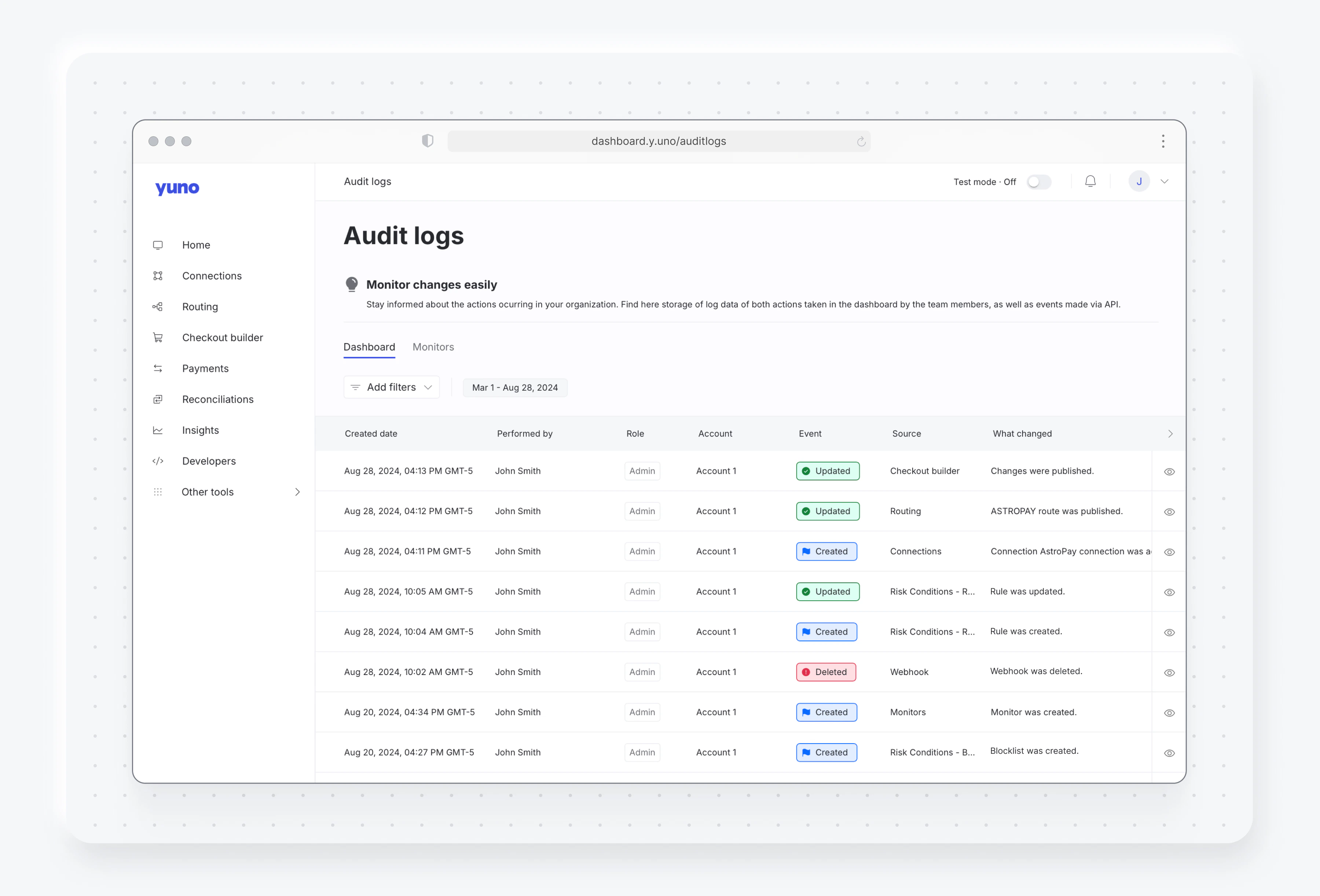Open Payments in the sidebar
This screenshot has height=896, width=1320.
(205, 369)
